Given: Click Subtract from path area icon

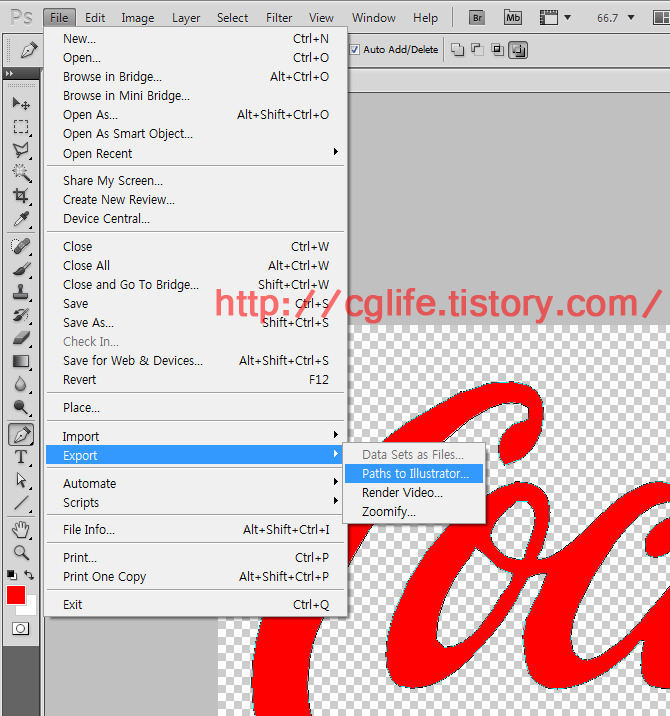Looking at the screenshot, I should point(477,49).
